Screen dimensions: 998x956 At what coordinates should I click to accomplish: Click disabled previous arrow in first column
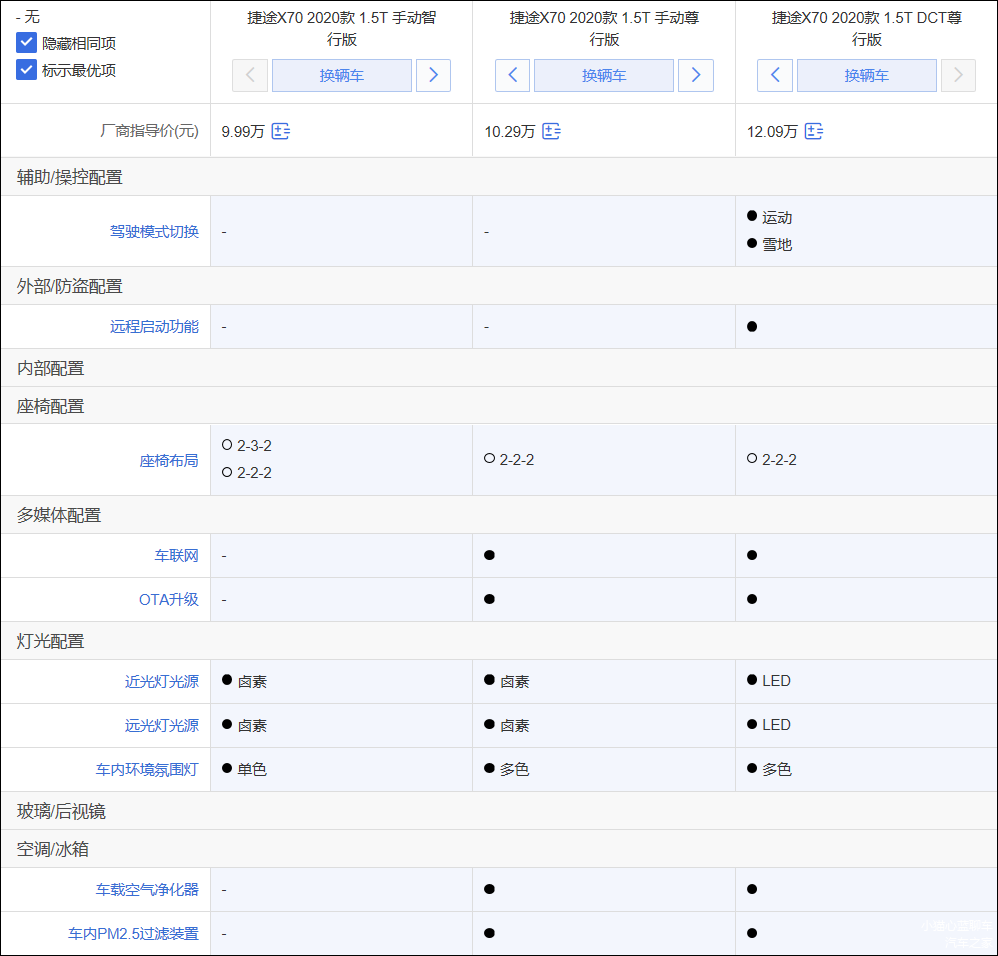250,76
